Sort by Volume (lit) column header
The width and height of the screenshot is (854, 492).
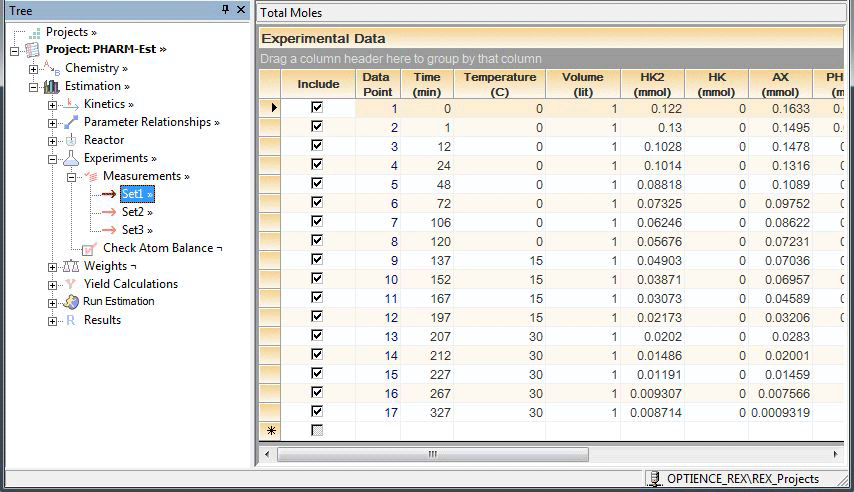click(x=583, y=84)
